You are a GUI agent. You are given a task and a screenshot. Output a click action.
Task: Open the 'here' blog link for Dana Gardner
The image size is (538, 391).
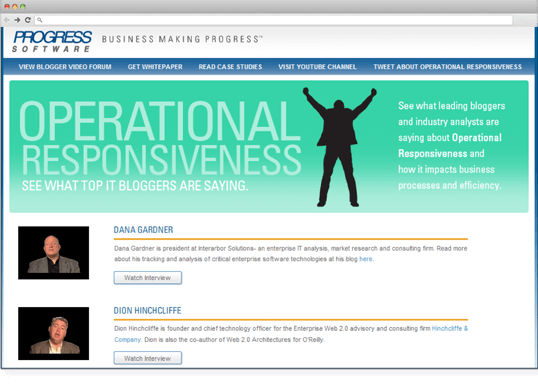pyautogui.click(x=366, y=259)
